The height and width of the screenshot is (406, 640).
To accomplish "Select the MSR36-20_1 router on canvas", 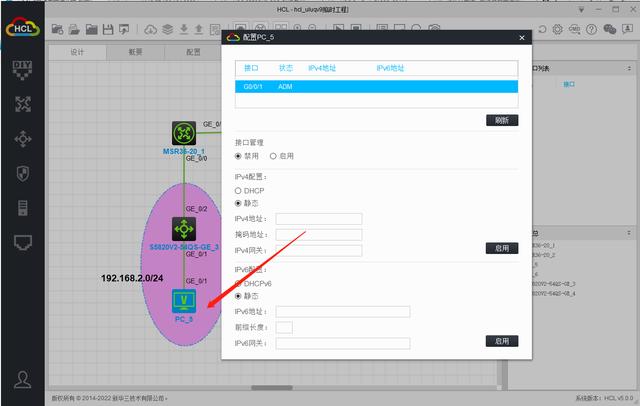I will (x=184, y=133).
